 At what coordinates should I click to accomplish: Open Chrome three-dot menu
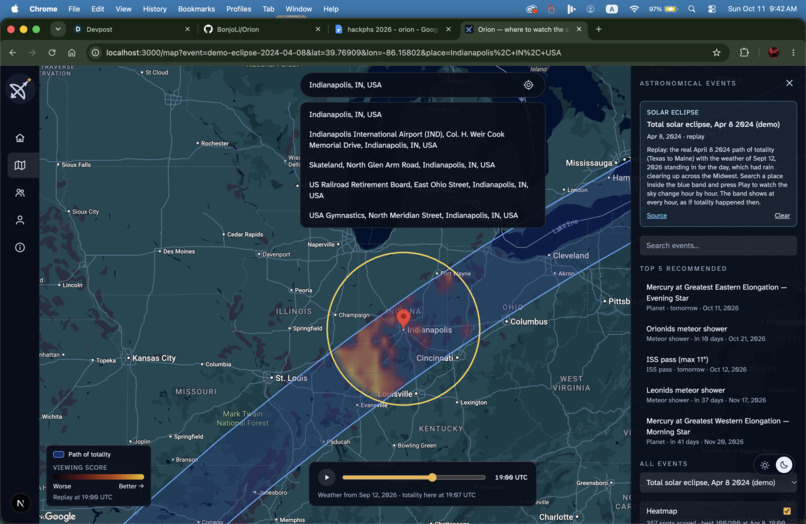pos(793,52)
